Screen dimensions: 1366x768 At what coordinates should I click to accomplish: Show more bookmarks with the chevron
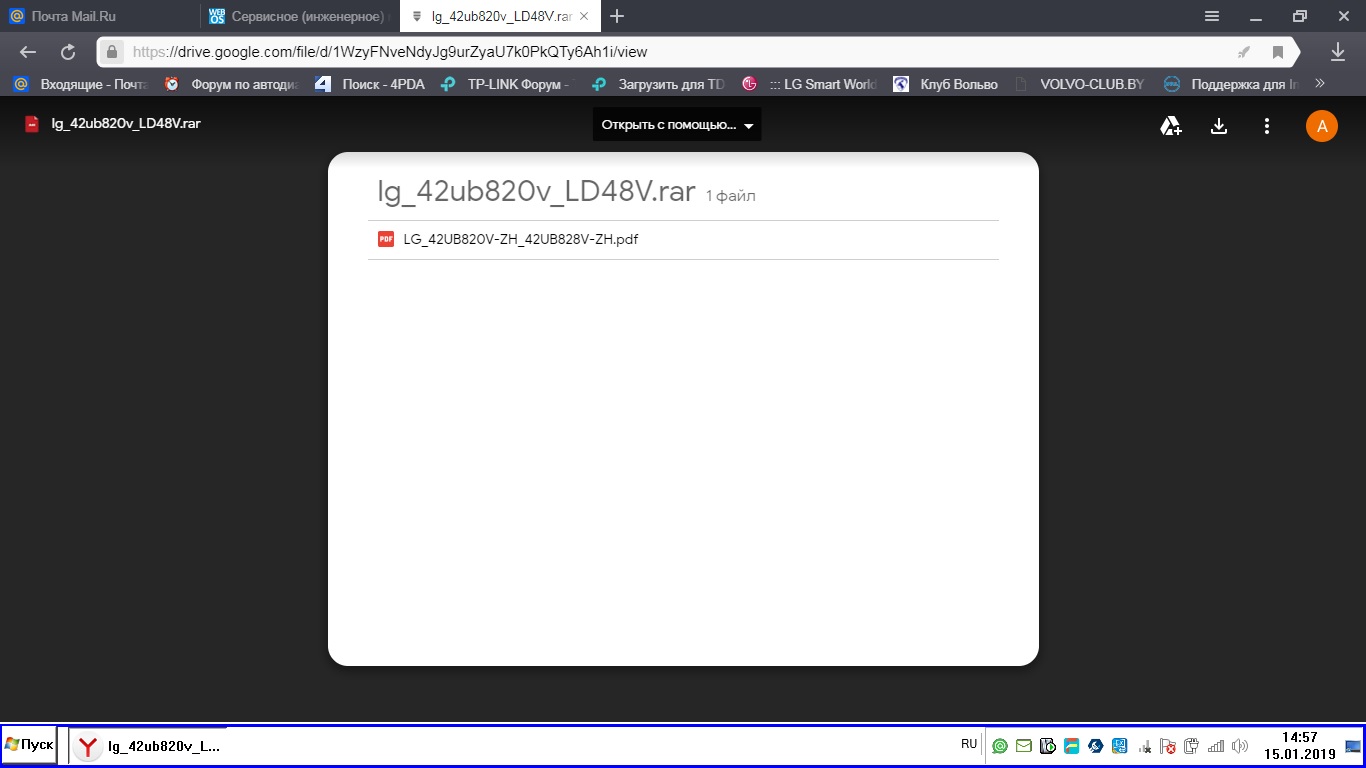pos(1320,84)
